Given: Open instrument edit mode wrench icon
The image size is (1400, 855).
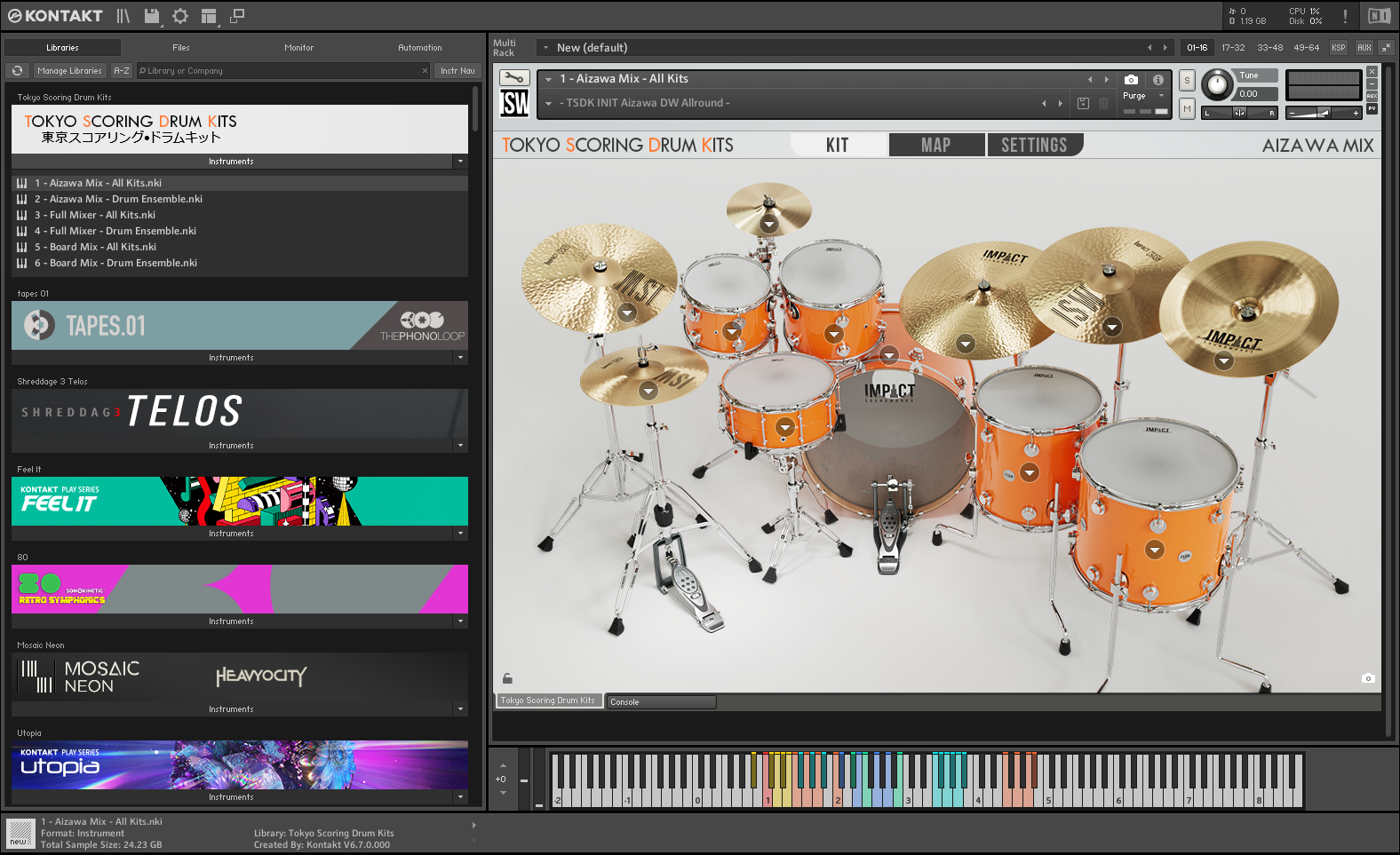Looking at the screenshot, I should coord(514,78).
